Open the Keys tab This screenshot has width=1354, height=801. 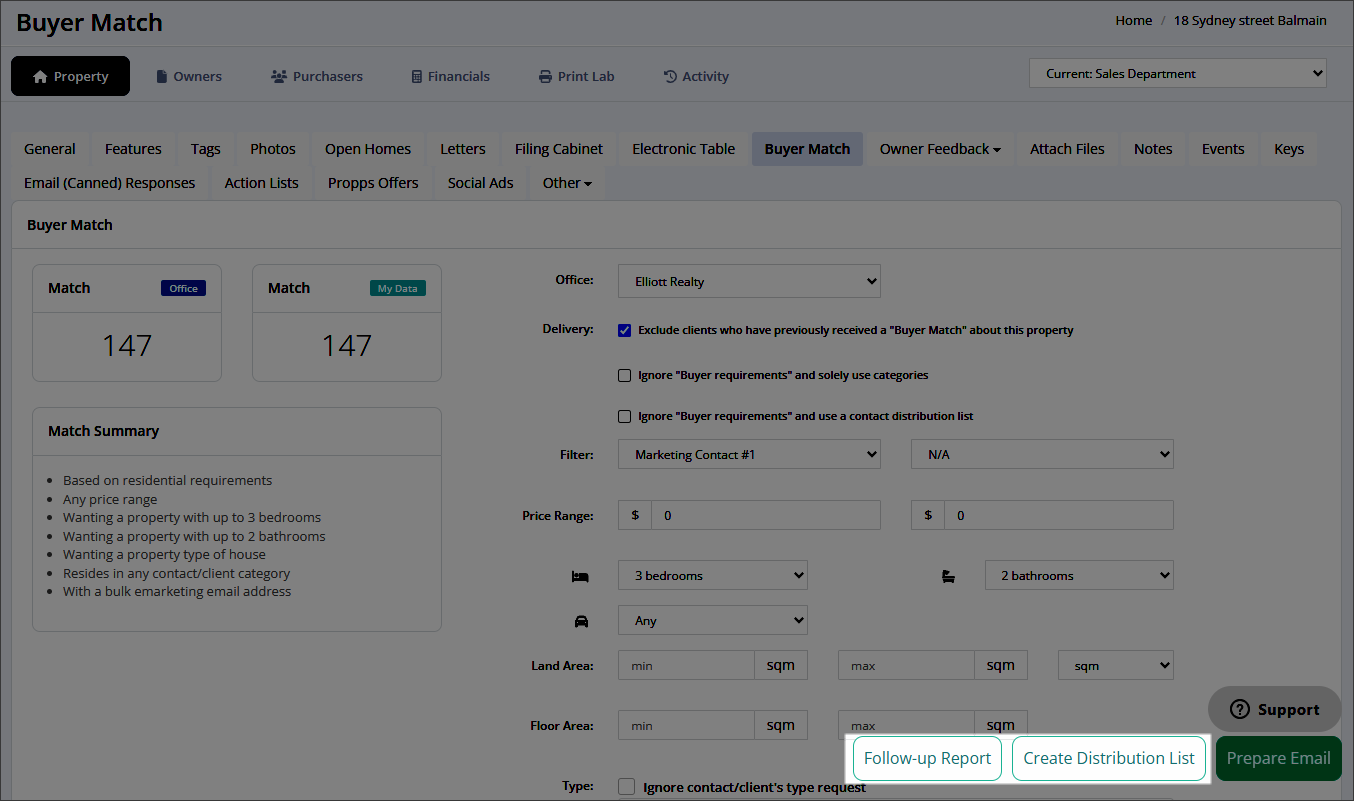1289,149
